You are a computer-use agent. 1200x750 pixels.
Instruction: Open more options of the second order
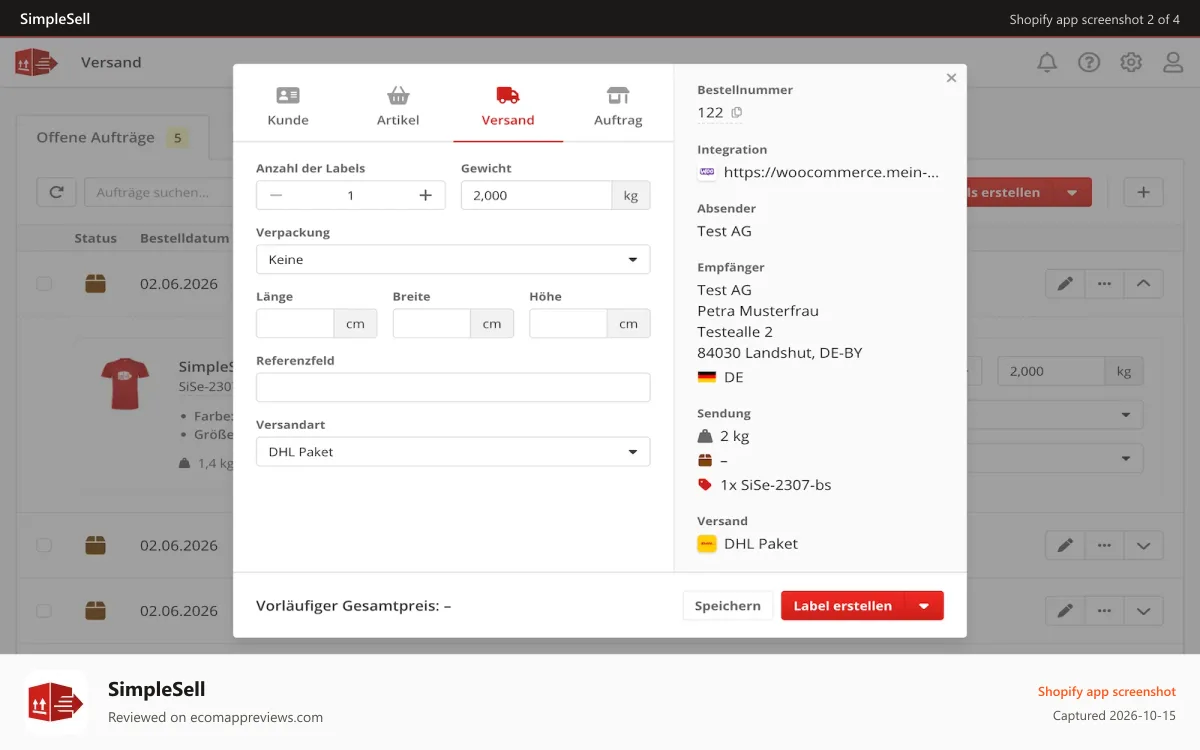click(1104, 545)
